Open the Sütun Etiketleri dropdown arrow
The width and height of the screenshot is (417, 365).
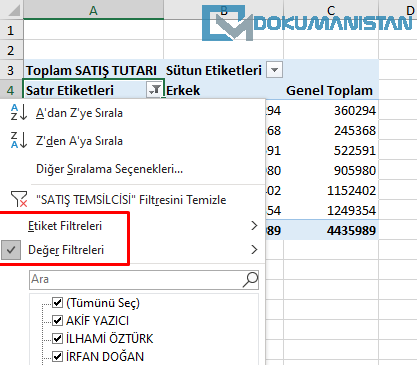[274, 70]
